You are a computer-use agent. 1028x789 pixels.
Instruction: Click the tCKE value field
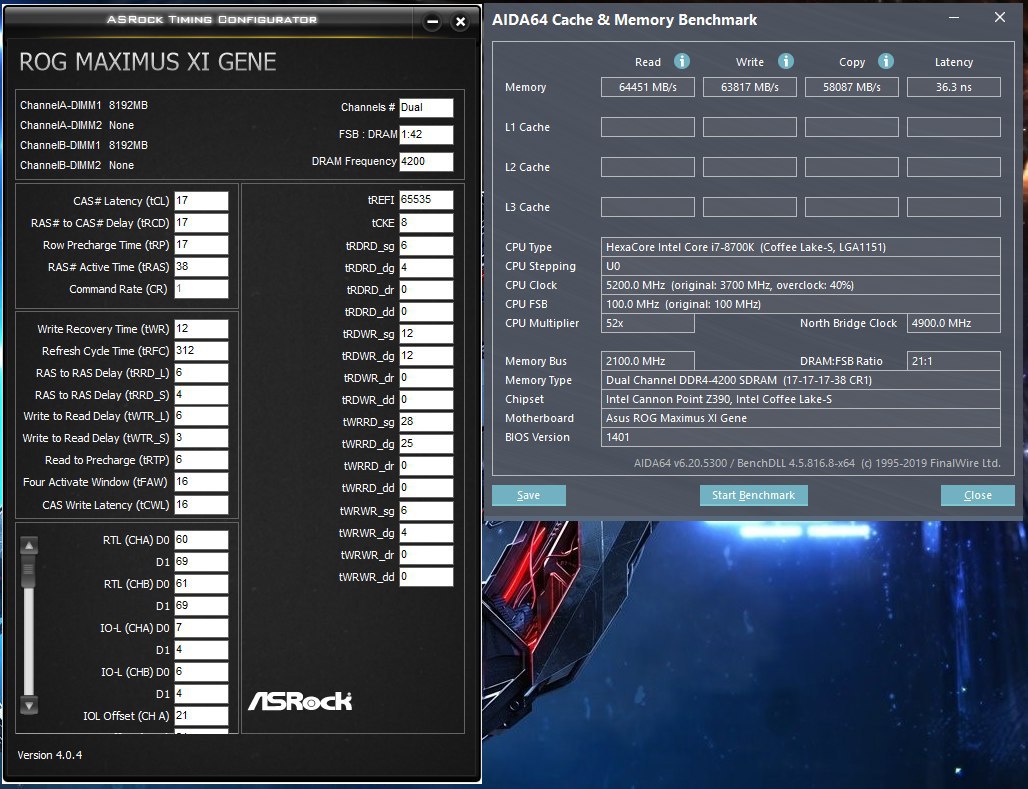pyautogui.click(x=426, y=223)
